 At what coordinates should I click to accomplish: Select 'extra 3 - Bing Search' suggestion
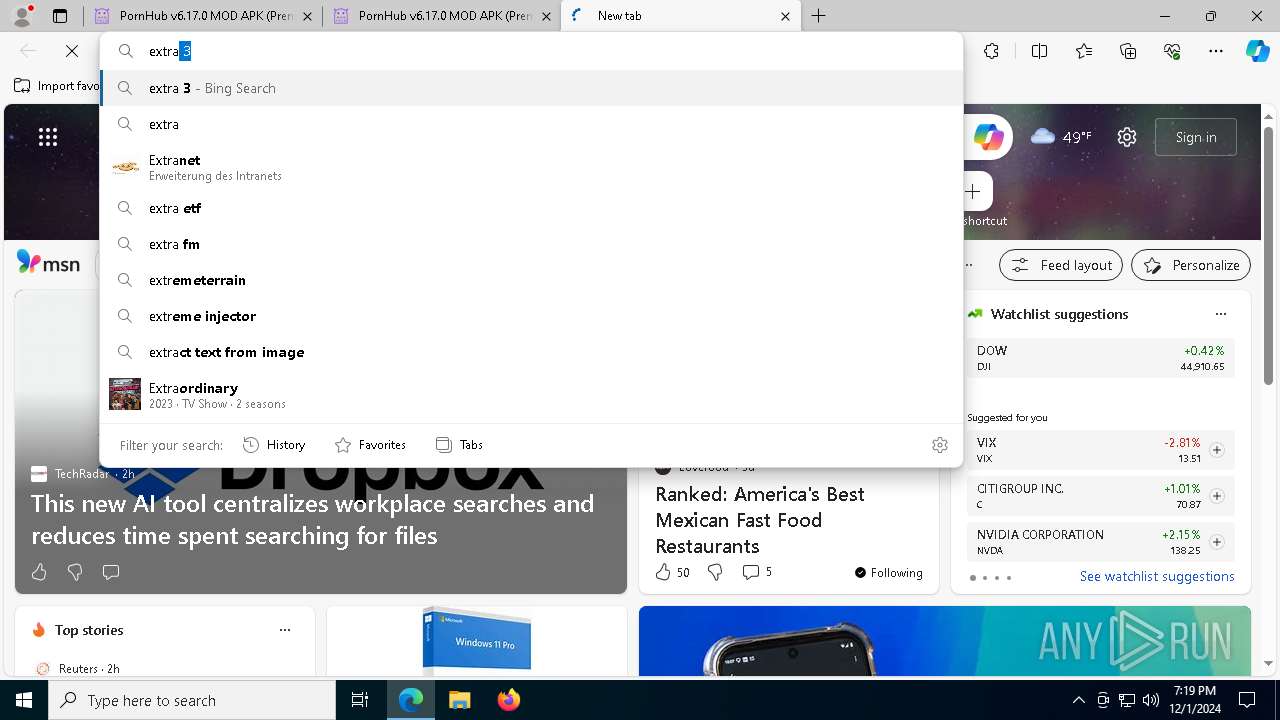click(531, 88)
